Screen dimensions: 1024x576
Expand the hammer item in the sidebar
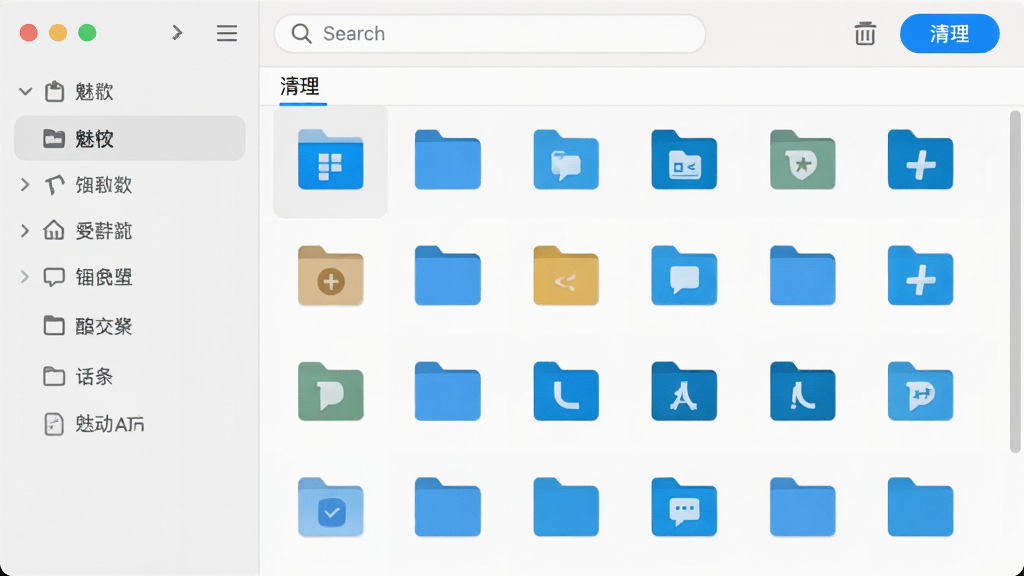click(x=25, y=185)
